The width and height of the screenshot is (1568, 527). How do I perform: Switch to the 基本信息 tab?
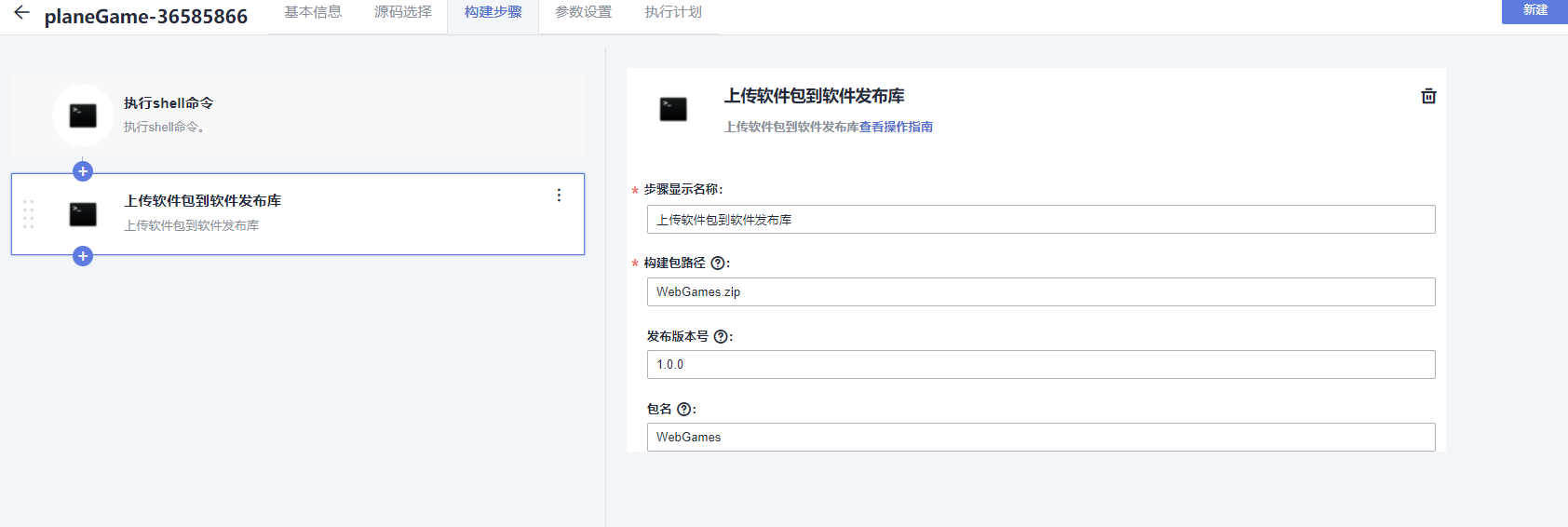pyautogui.click(x=313, y=12)
